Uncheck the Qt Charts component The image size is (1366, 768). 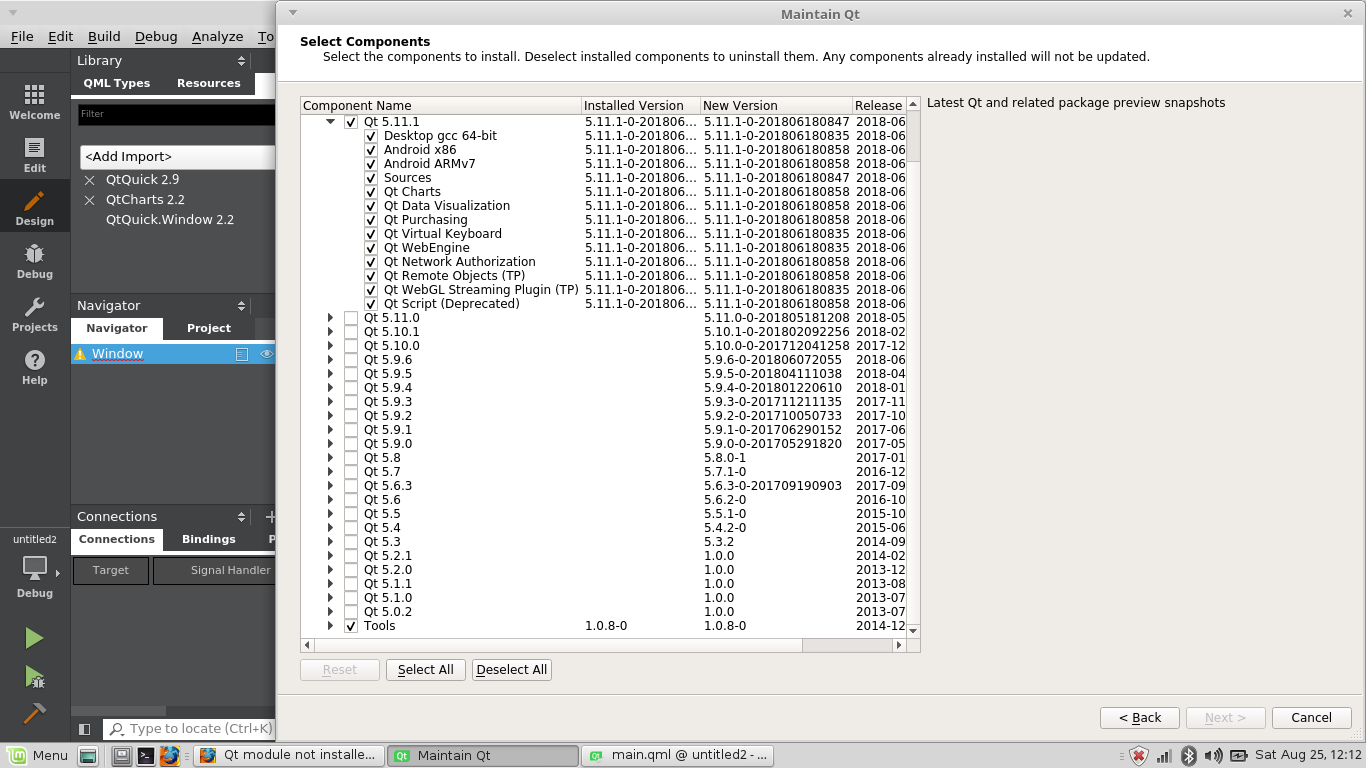[x=371, y=191]
